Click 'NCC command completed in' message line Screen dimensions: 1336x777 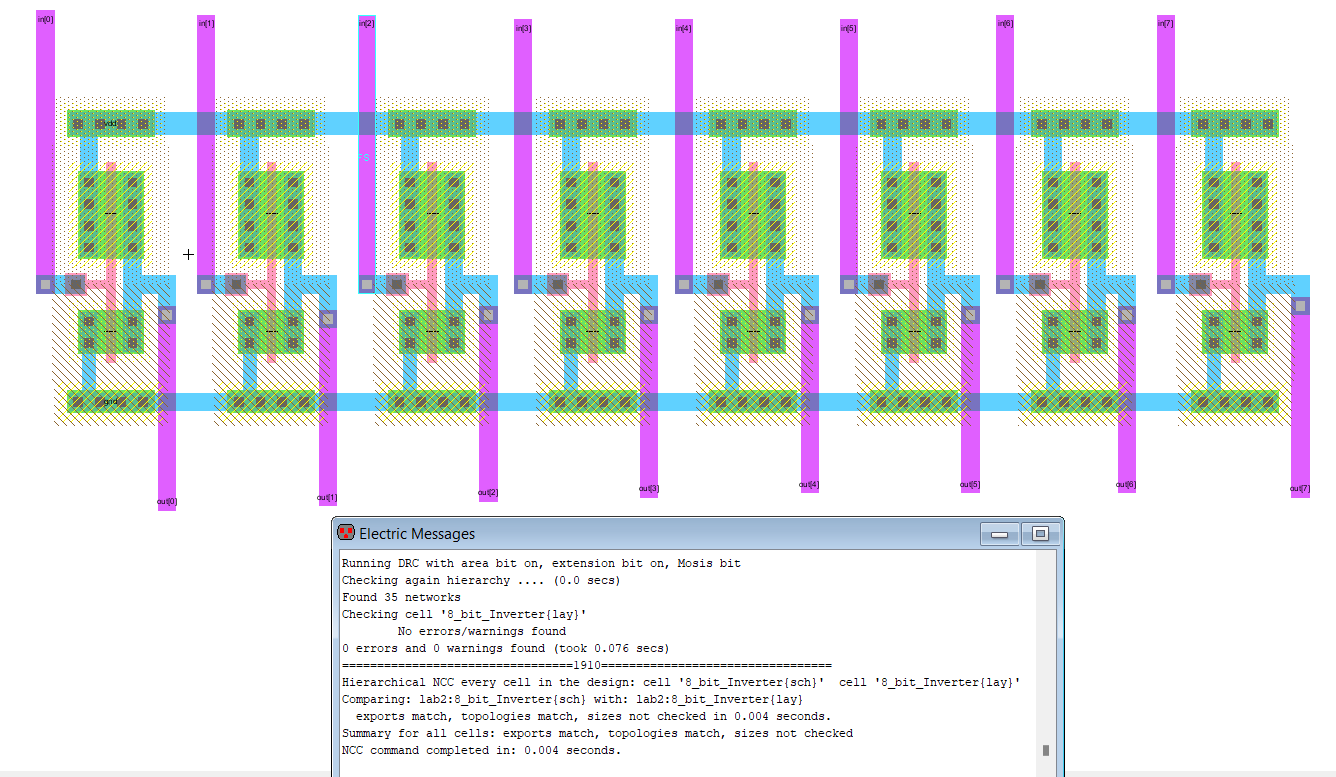click(x=481, y=750)
